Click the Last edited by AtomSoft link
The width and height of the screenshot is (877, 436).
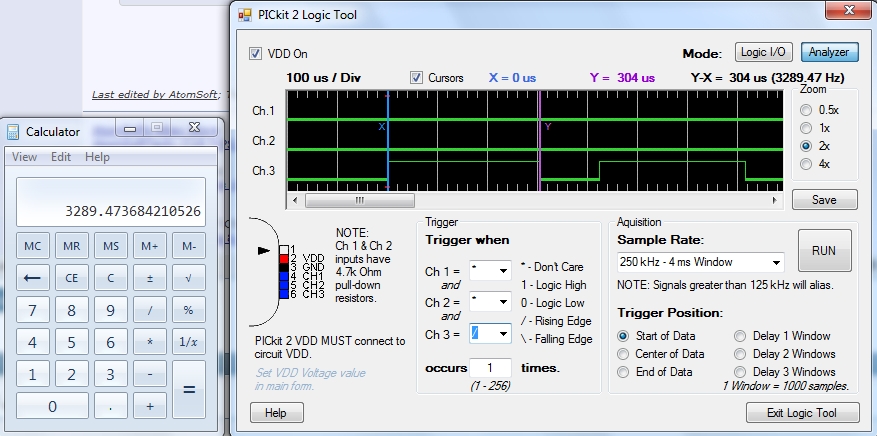pyautogui.click(x=155, y=94)
